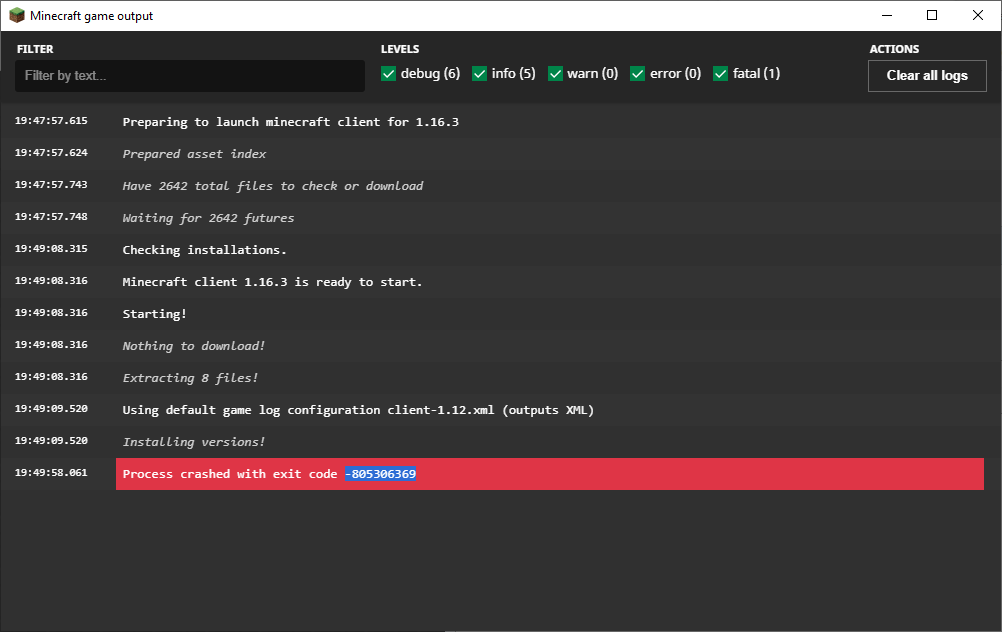Screen dimensions: 1002x632
Task: Select the 'Preparing to launch minecraft client' log line
Action: coord(290,122)
